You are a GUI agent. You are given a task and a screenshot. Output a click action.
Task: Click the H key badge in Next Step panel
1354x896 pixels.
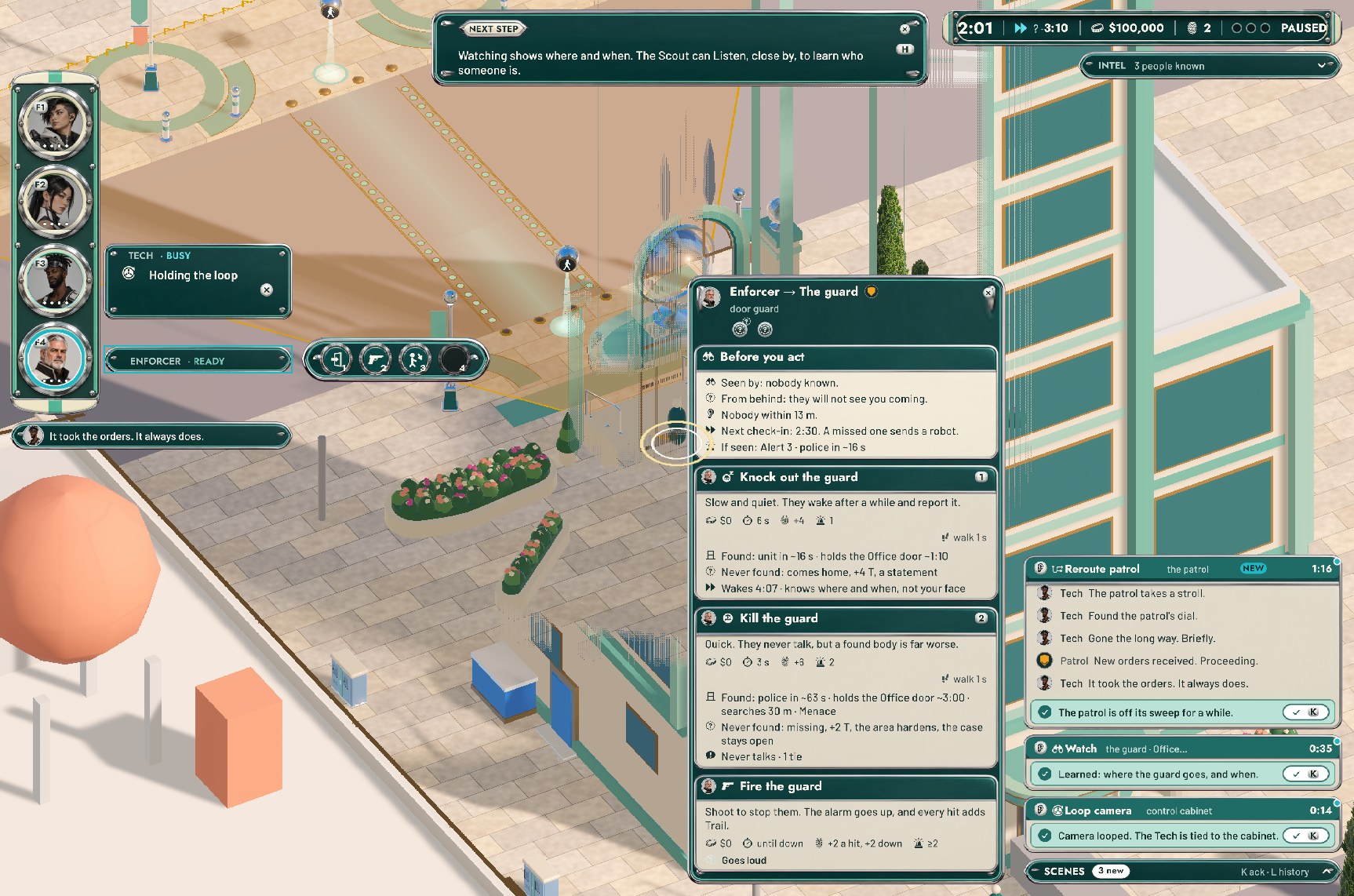[905, 49]
